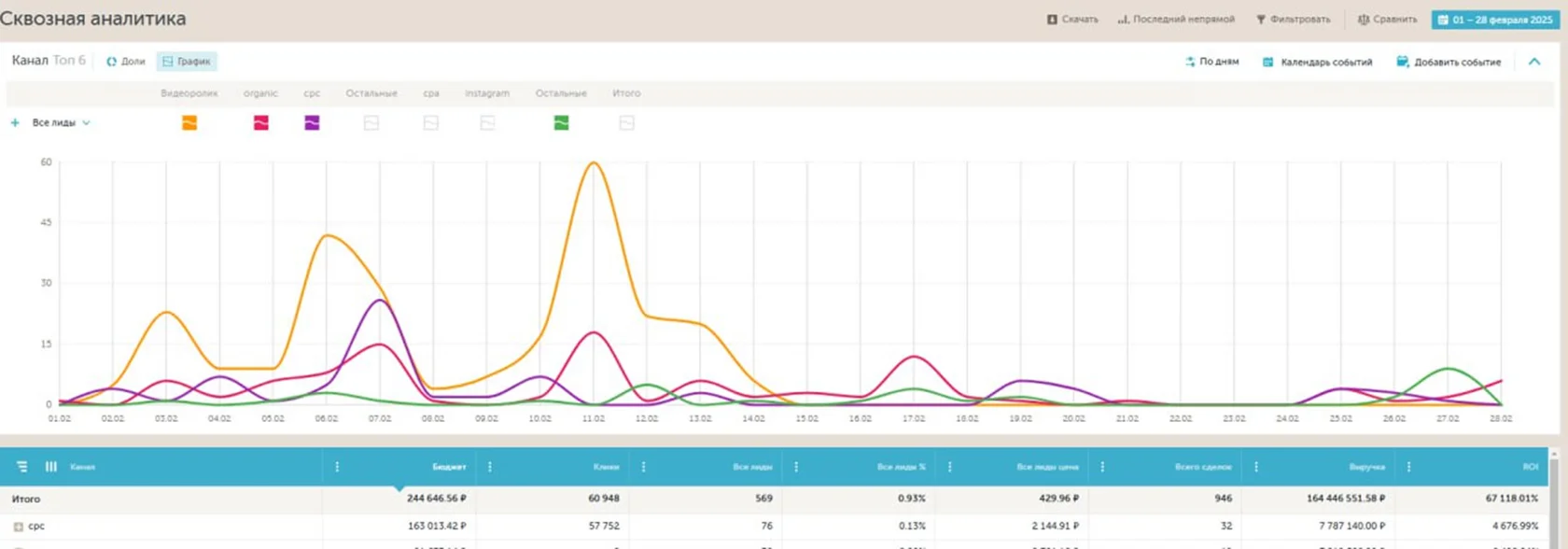Click the Фильтровать funnel icon

click(1261, 20)
